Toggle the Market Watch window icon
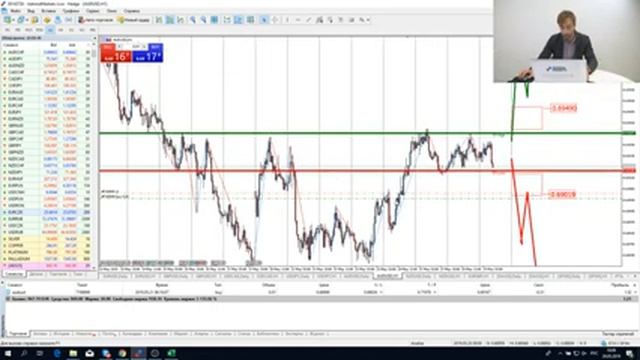This screenshot has width=640, height=360. pos(35,20)
